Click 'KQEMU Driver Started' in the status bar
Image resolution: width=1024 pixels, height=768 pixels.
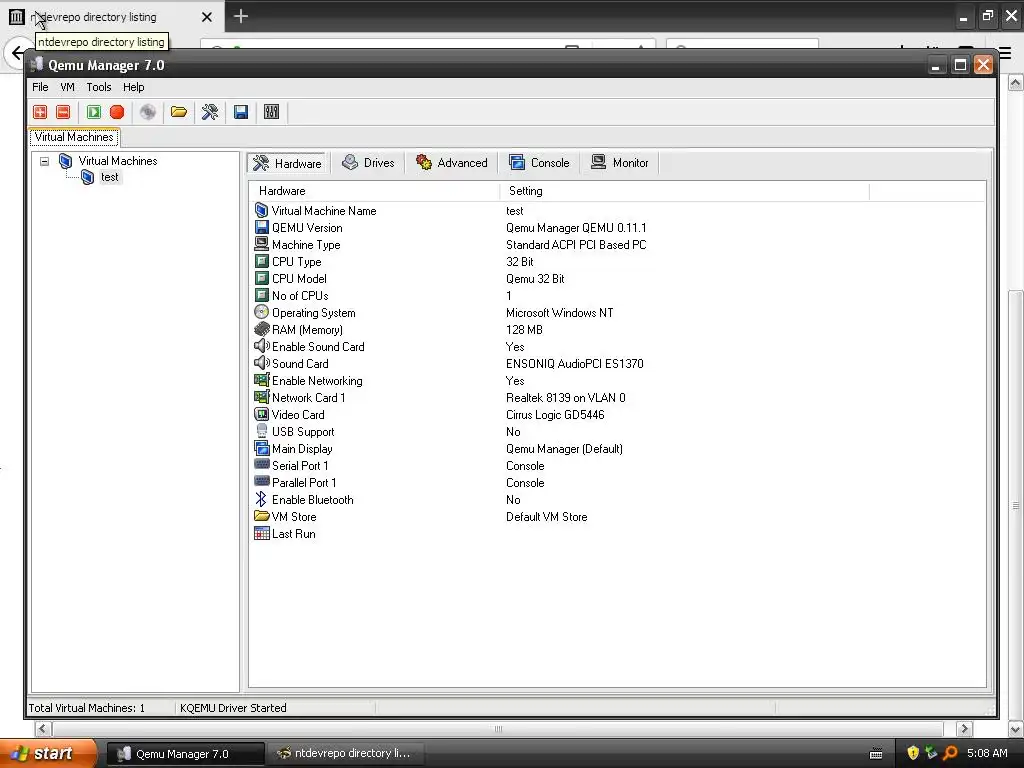pyautogui.click(x=233, y=708)
